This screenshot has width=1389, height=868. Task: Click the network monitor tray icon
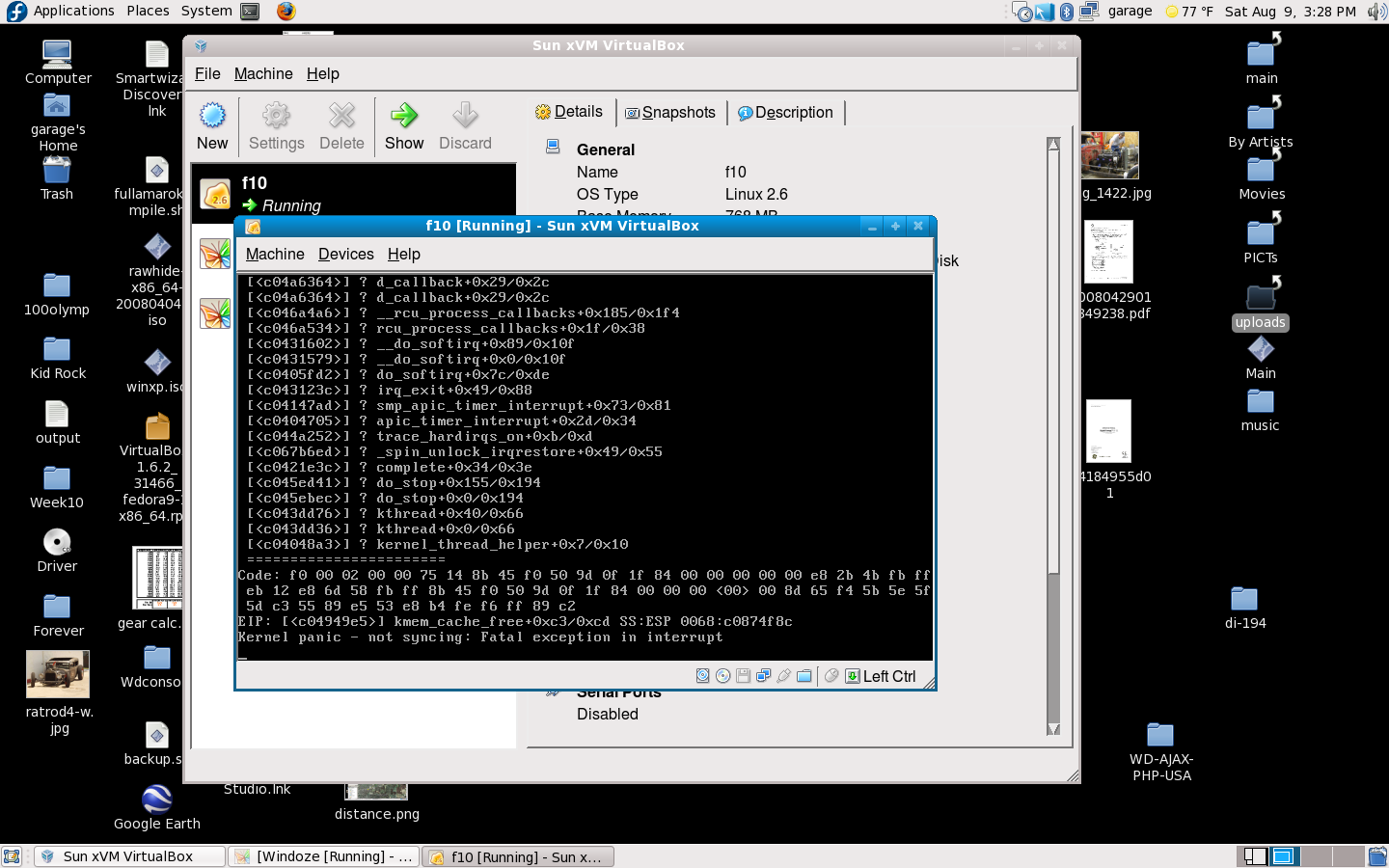coord(1089,12)
